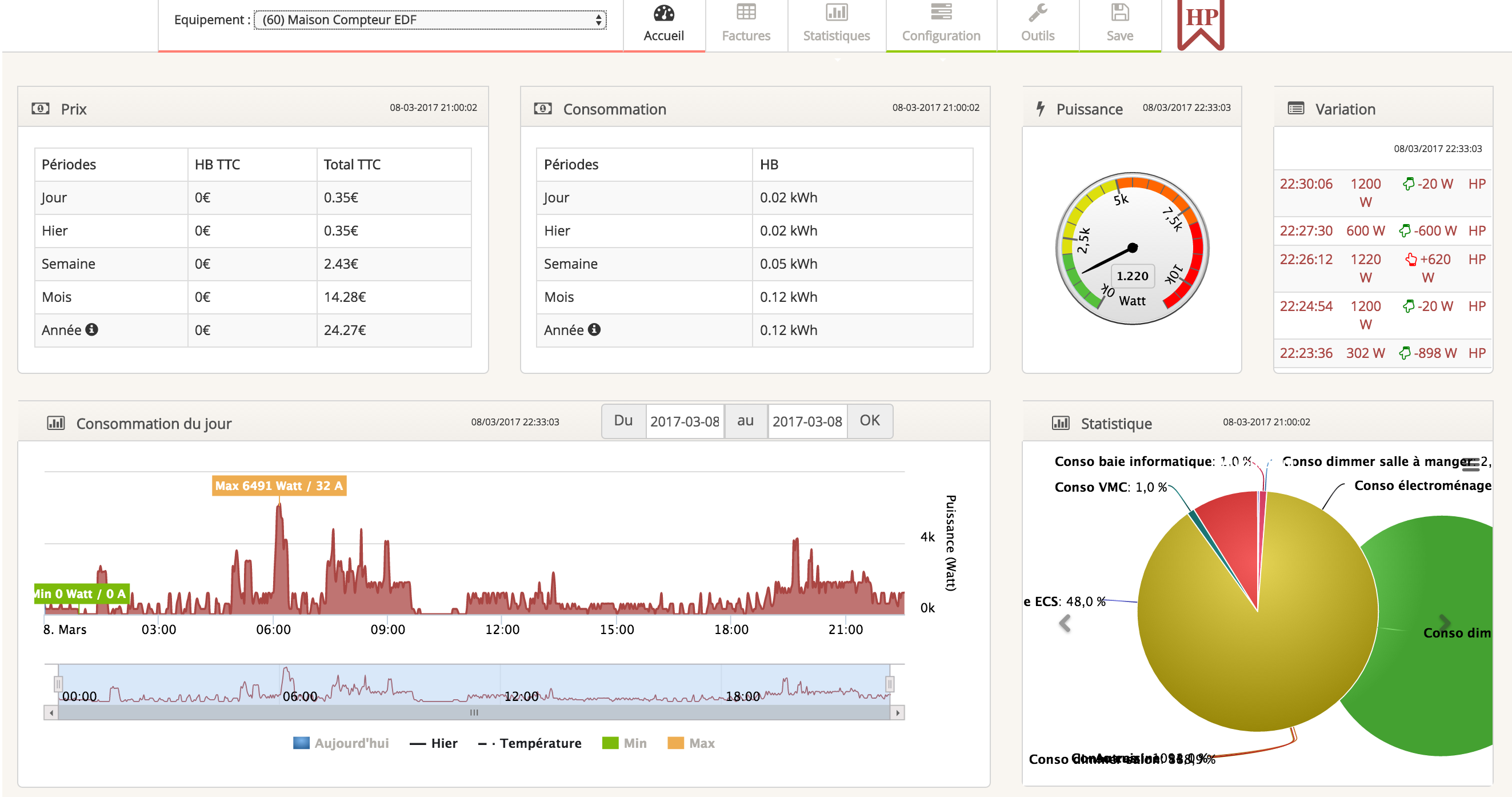Click the Max 6491 Watt chart marker
The height and width of the screenshot is (797, 1512).
[279, 486]
